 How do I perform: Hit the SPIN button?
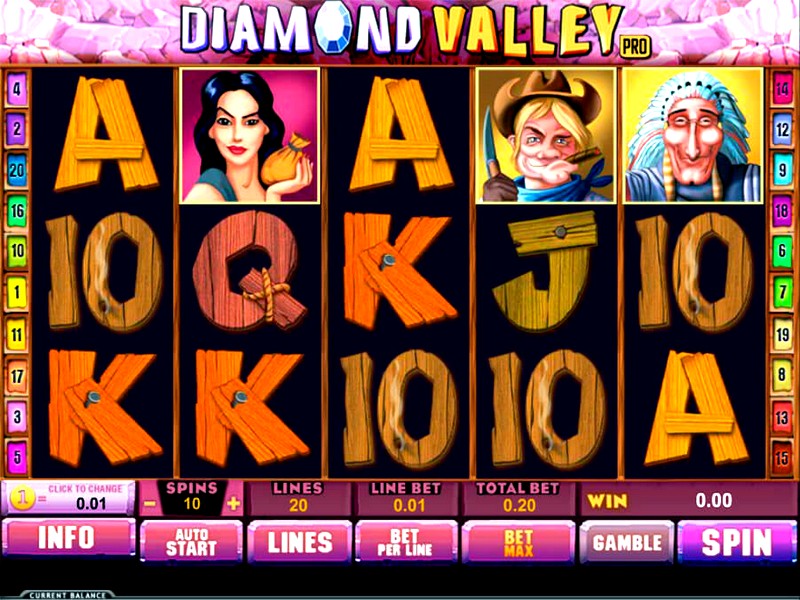point(737,542)
